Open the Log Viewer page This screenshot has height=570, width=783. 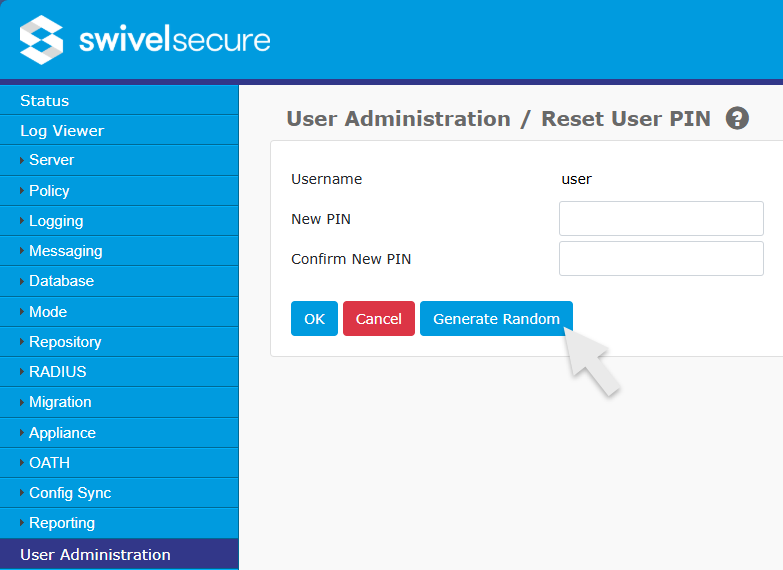tap(62, 131)
